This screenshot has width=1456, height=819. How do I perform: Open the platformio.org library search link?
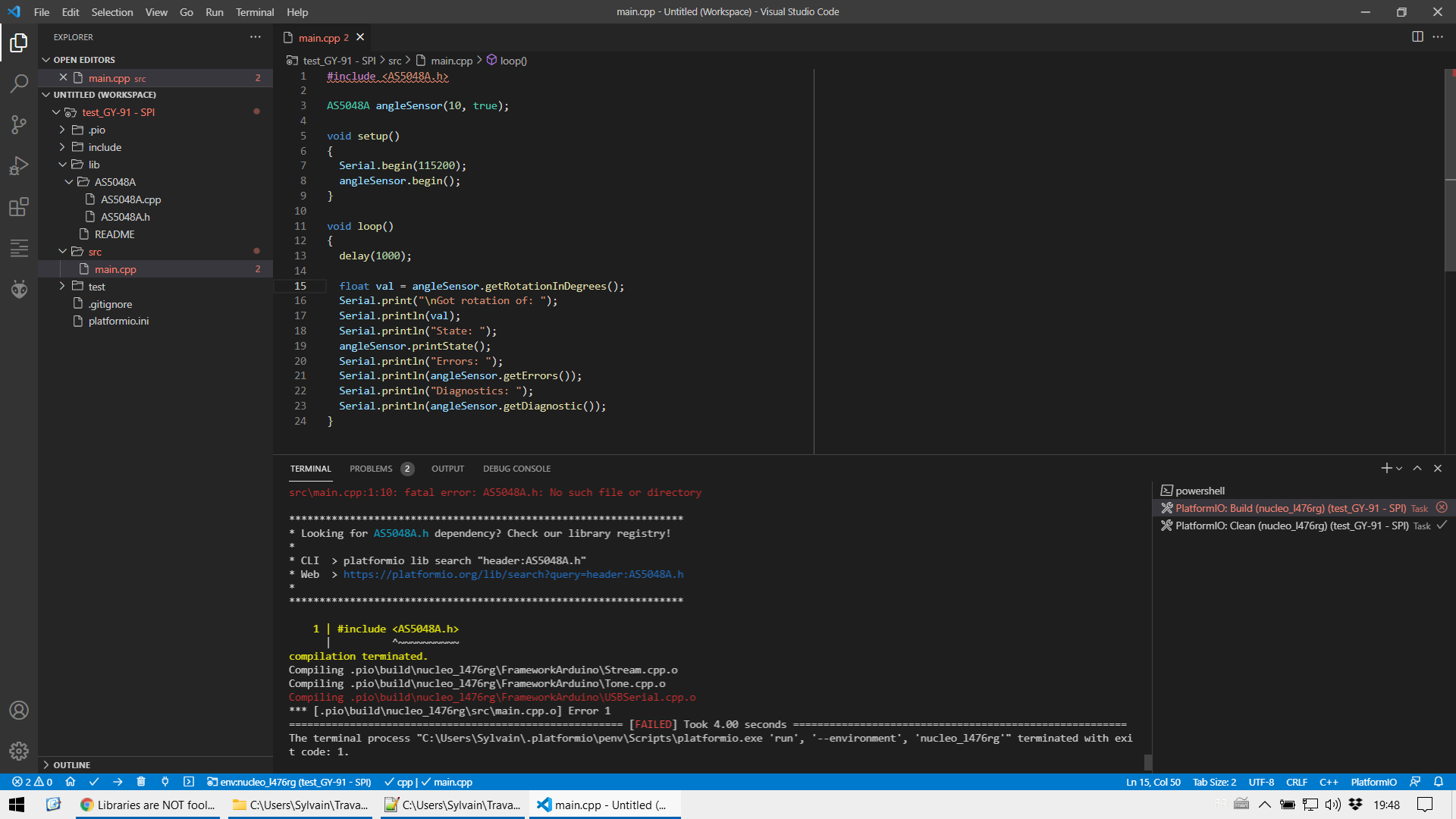click(x=513, y=574)
